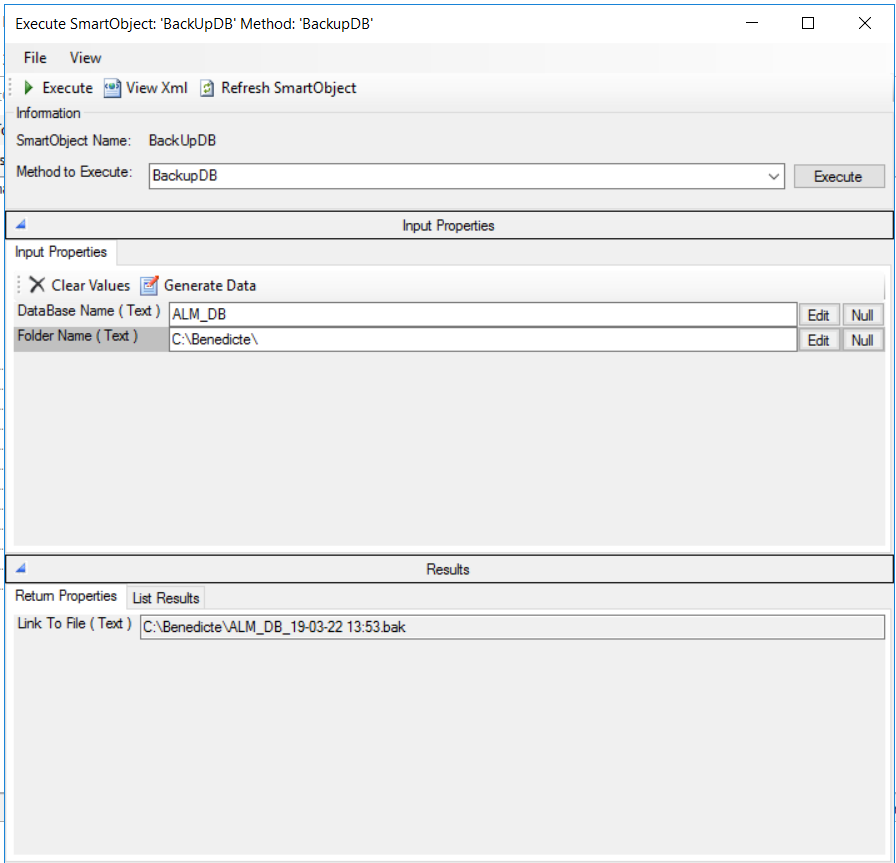Viewport: 896px width, 863px height.
Task: Select the Return Properties tab
Action: [x=66, y=596]
